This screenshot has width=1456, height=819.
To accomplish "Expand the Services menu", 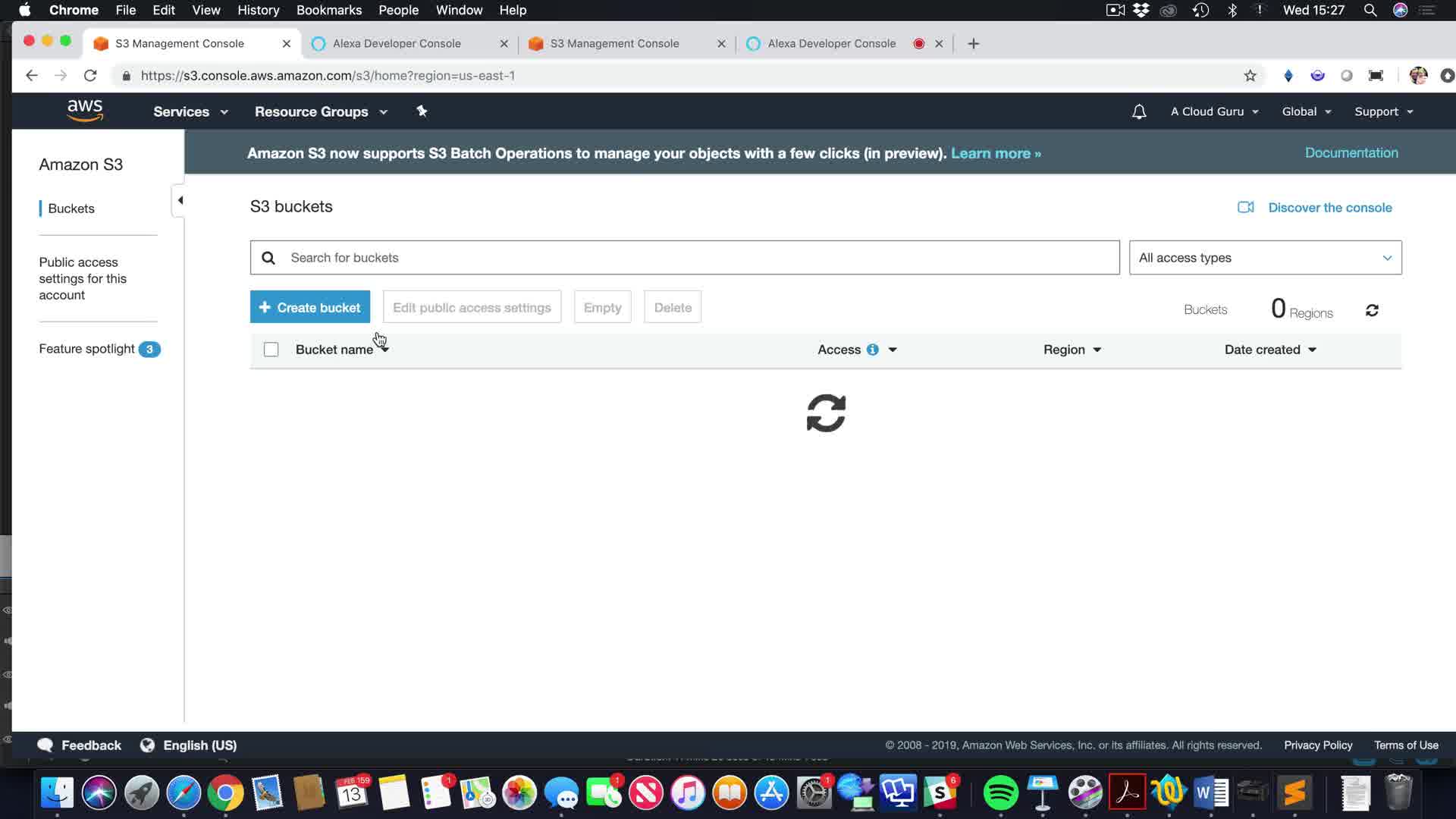I will (190, 111).
